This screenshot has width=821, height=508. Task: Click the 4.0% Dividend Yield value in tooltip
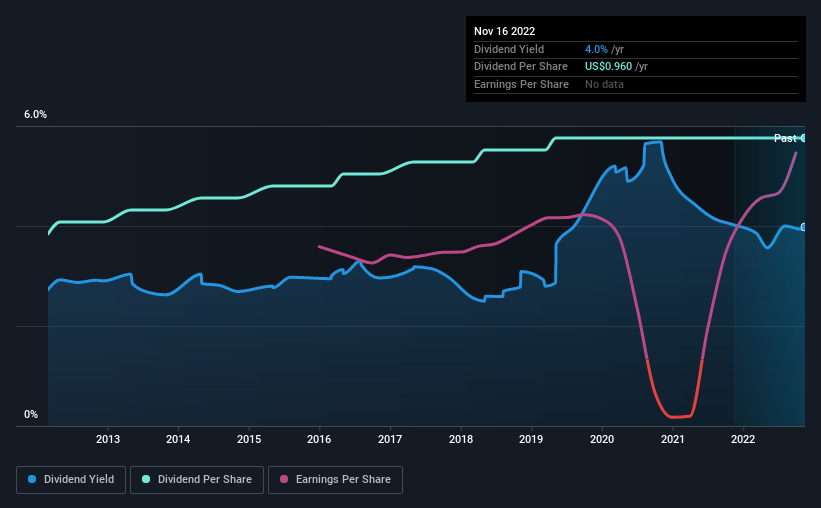(596, 49)
